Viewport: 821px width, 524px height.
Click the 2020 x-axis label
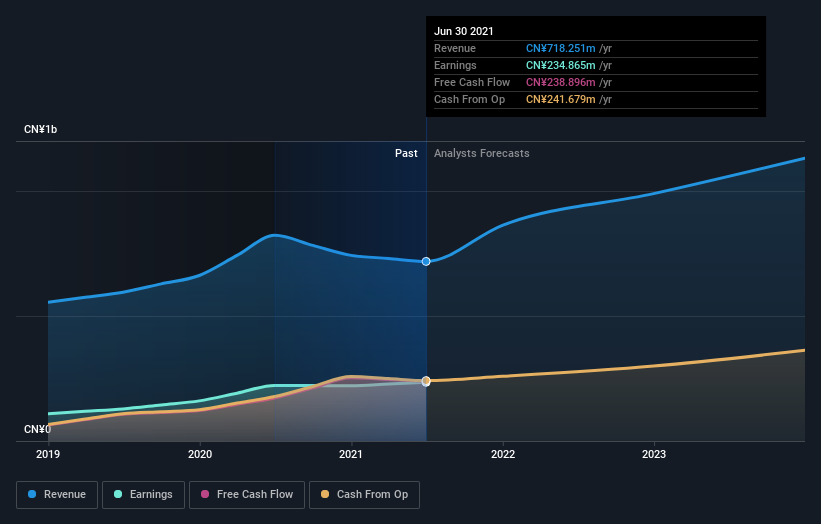200,454
